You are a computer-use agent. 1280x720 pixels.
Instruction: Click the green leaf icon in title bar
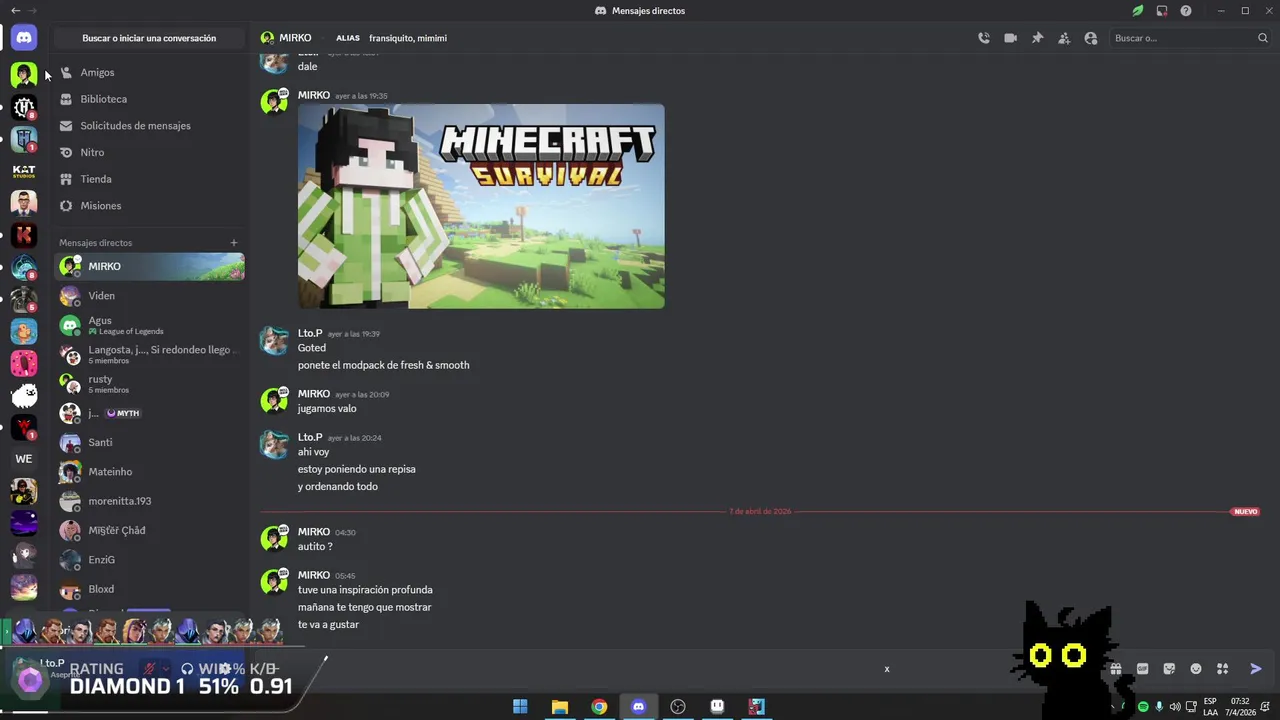coord(1138,11)
